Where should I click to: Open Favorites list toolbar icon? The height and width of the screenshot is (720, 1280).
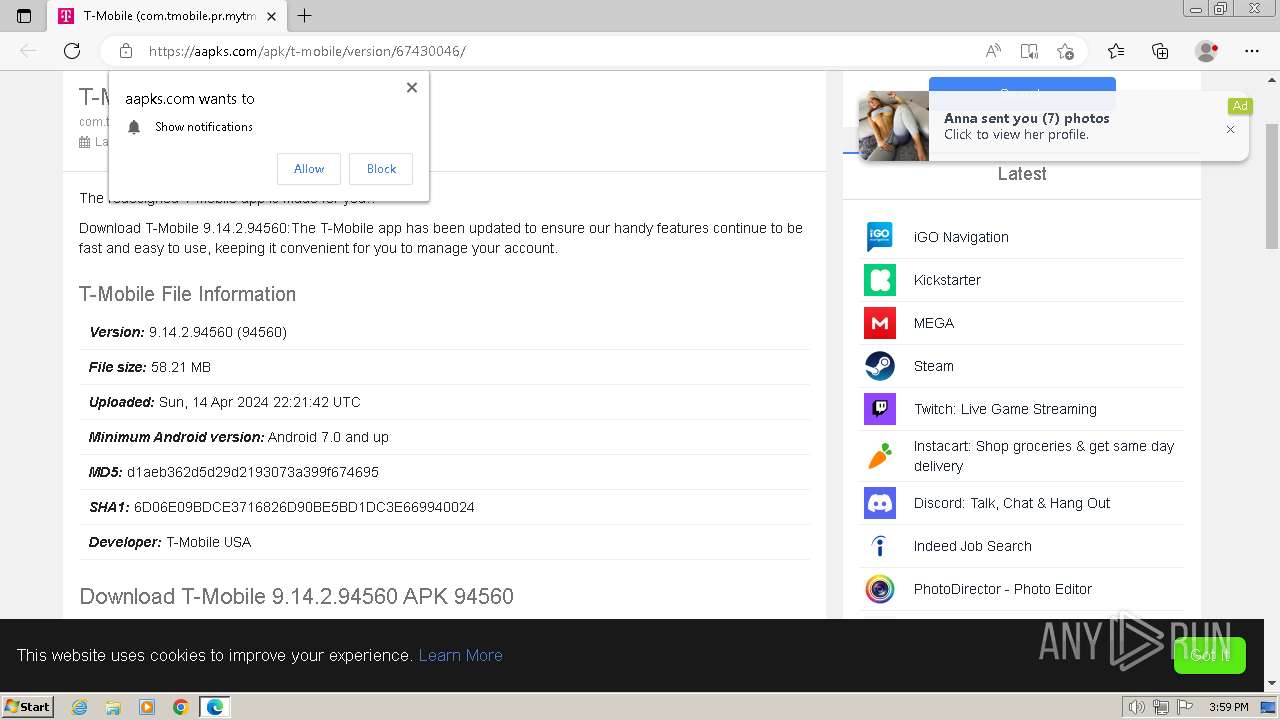1116,51
